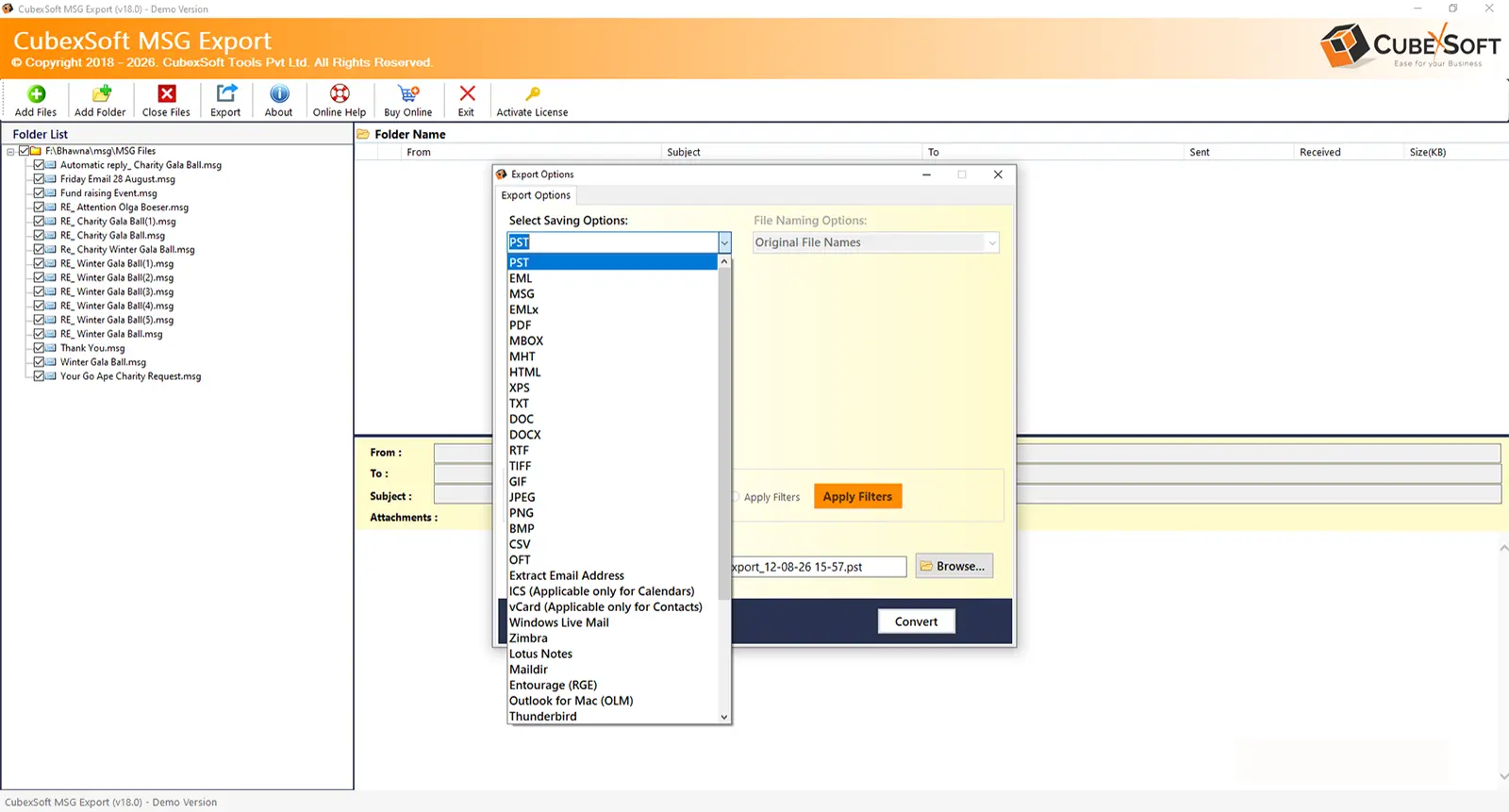
Task: Click the list scrollbar up arrow
Action: (724, 261)
